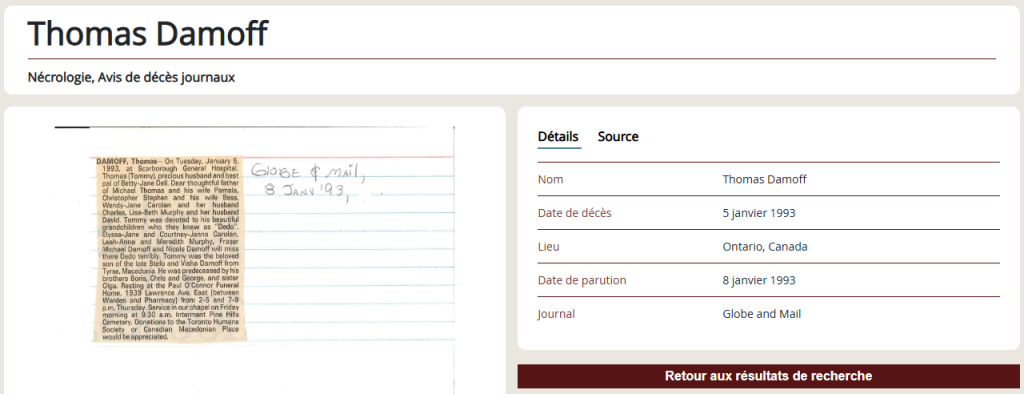1024x394 pixels.
Task: Select the 5 janvier 1993 value
Action: [x=759, y=213]
